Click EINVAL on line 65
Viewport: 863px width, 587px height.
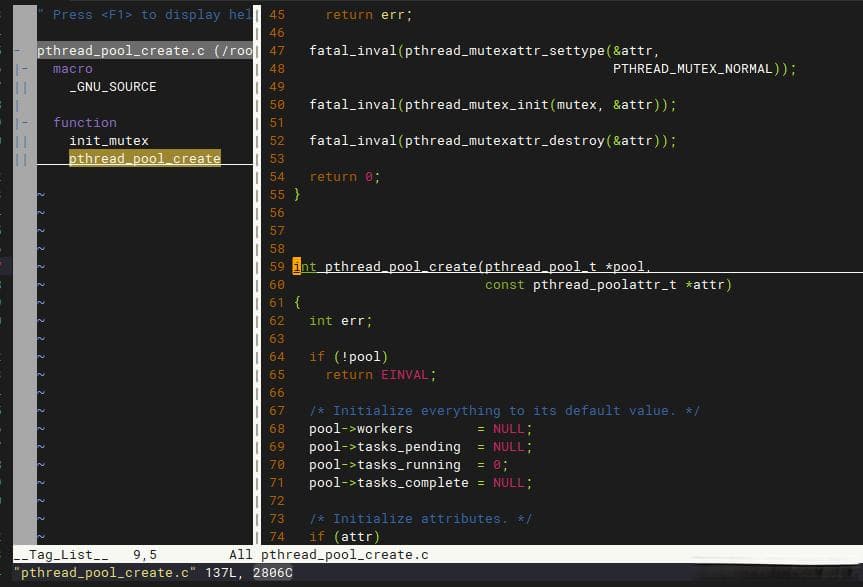click(x=405, y=375)
